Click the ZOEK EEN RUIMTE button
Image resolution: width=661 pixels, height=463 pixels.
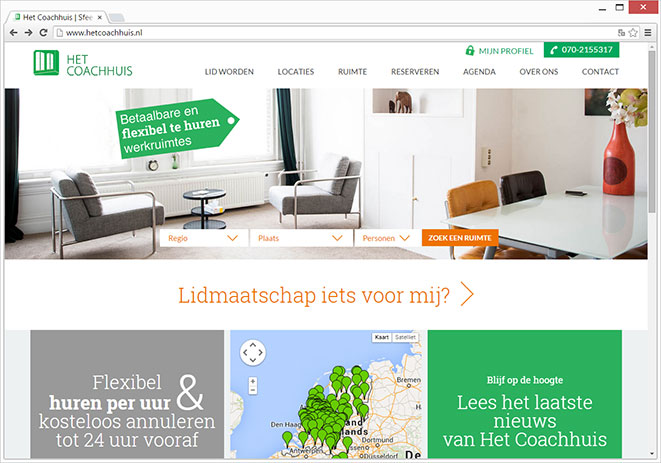[x=460, y=238]
